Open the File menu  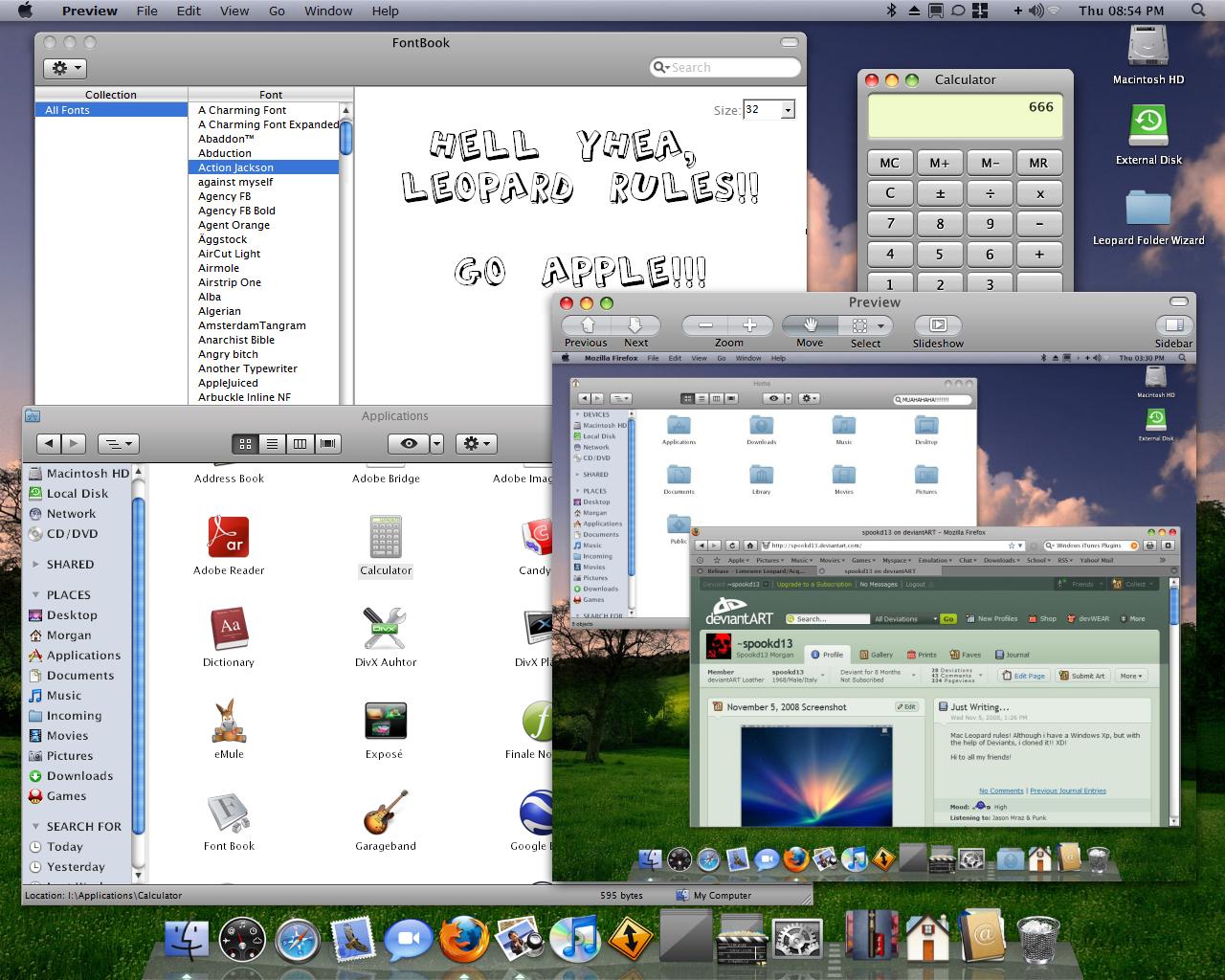pyautogui.click(x=147, y=11)
